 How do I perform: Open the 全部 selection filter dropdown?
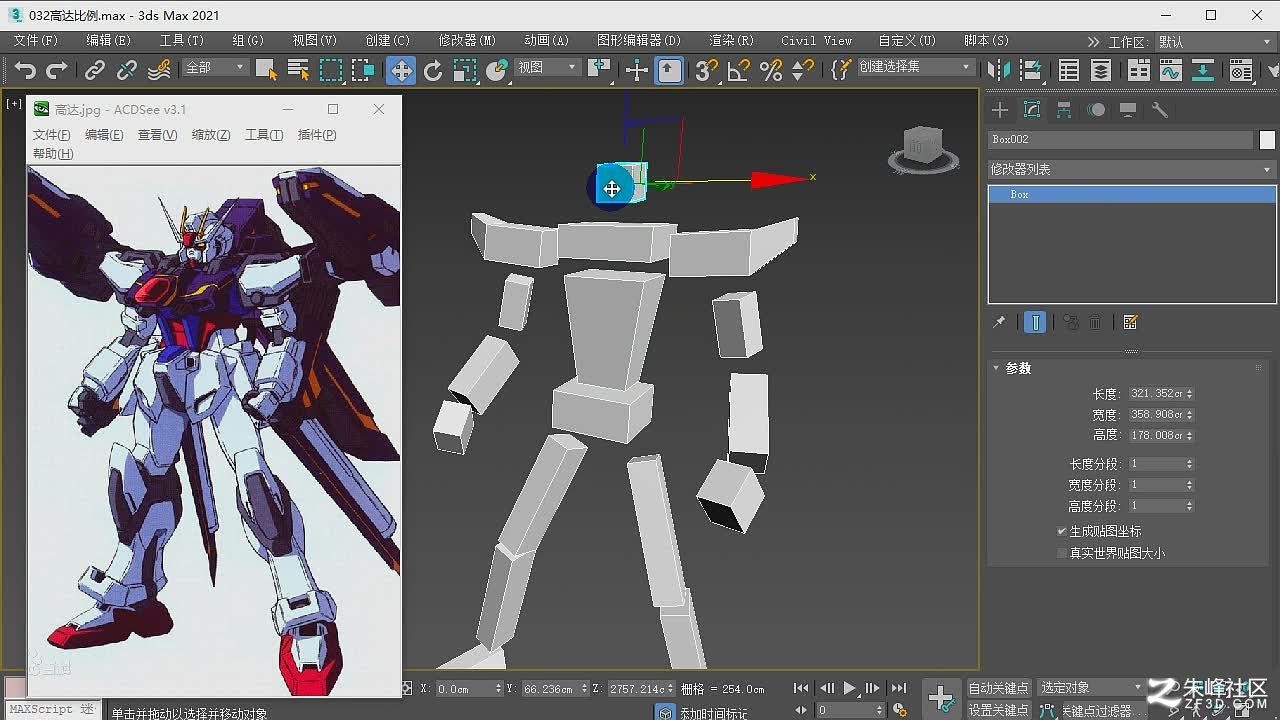click(214, 67)
